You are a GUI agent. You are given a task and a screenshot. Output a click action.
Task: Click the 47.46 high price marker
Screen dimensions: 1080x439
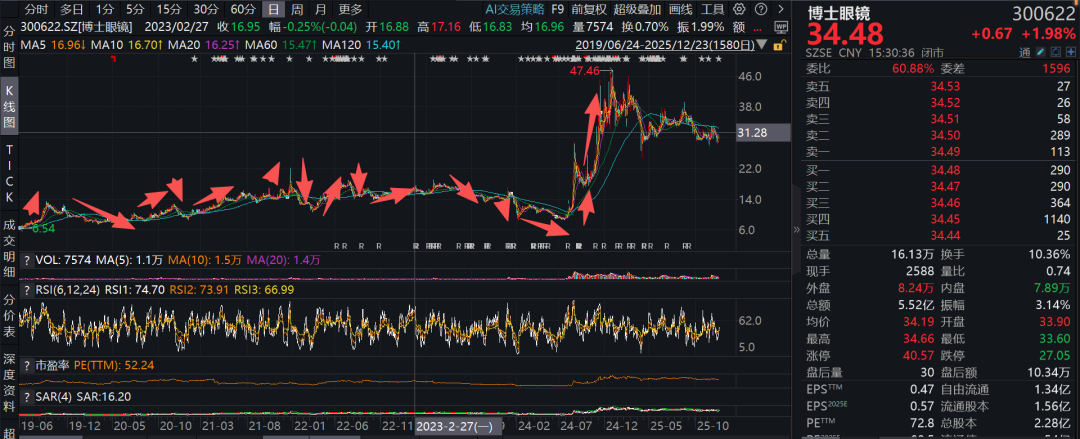pyautogui.click(x=585, y=71)
